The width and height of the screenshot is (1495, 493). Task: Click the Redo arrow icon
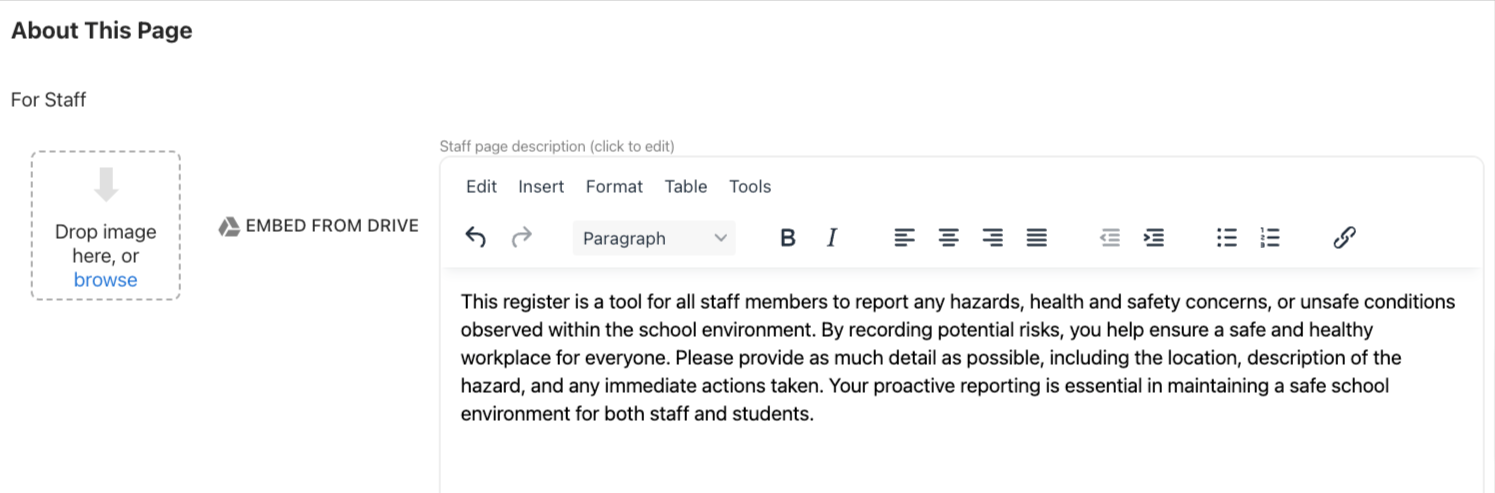pyautogui.click(x=521, y=238)
